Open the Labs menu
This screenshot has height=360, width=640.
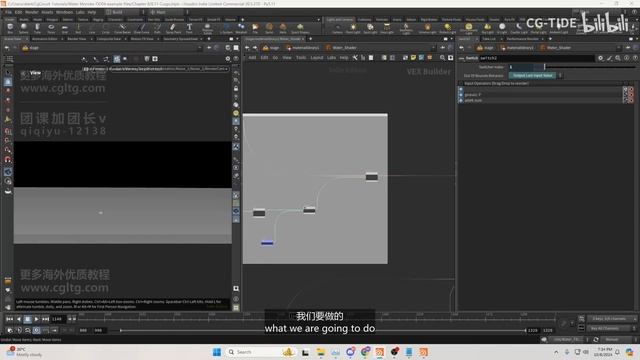click(x=80, y=12)
